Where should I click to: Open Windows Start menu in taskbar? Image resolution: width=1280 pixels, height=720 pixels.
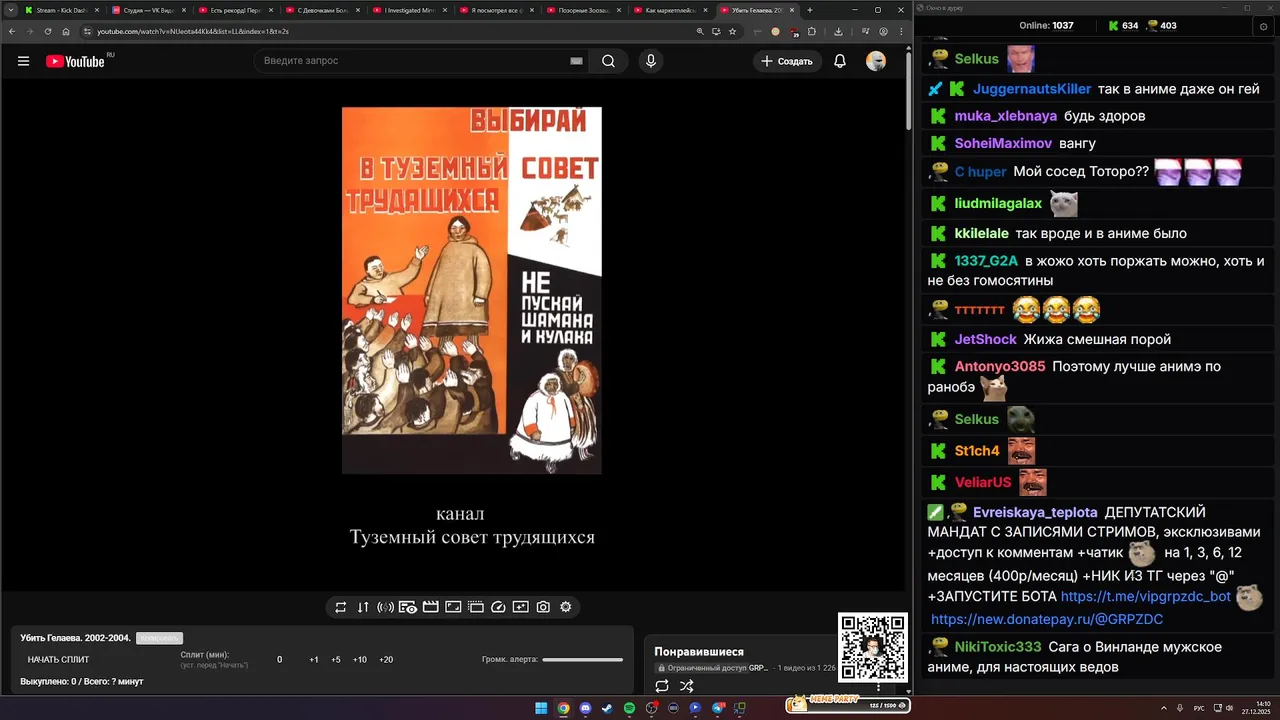541,708
